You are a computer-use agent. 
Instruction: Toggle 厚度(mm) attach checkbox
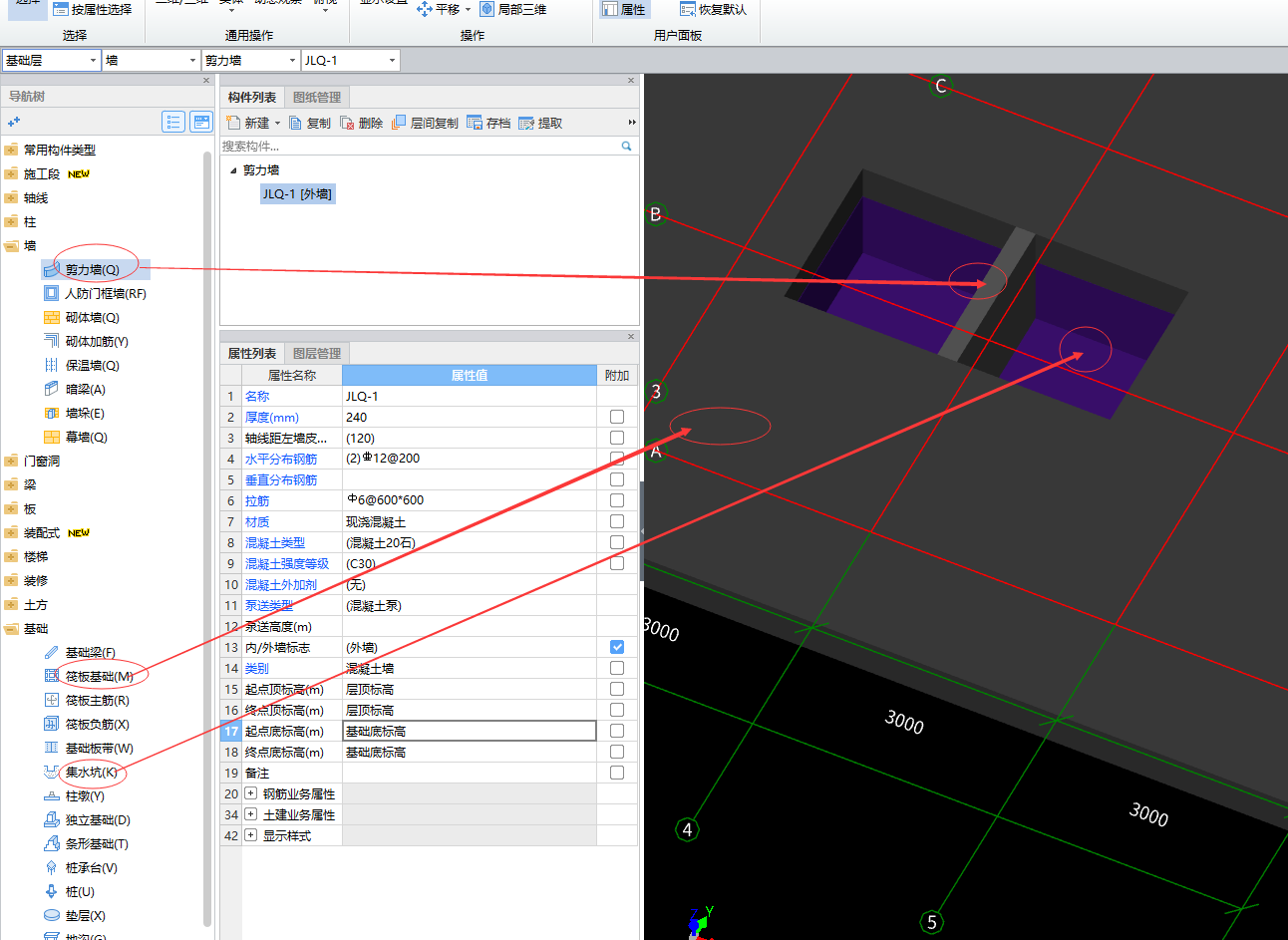coord(617,417)
